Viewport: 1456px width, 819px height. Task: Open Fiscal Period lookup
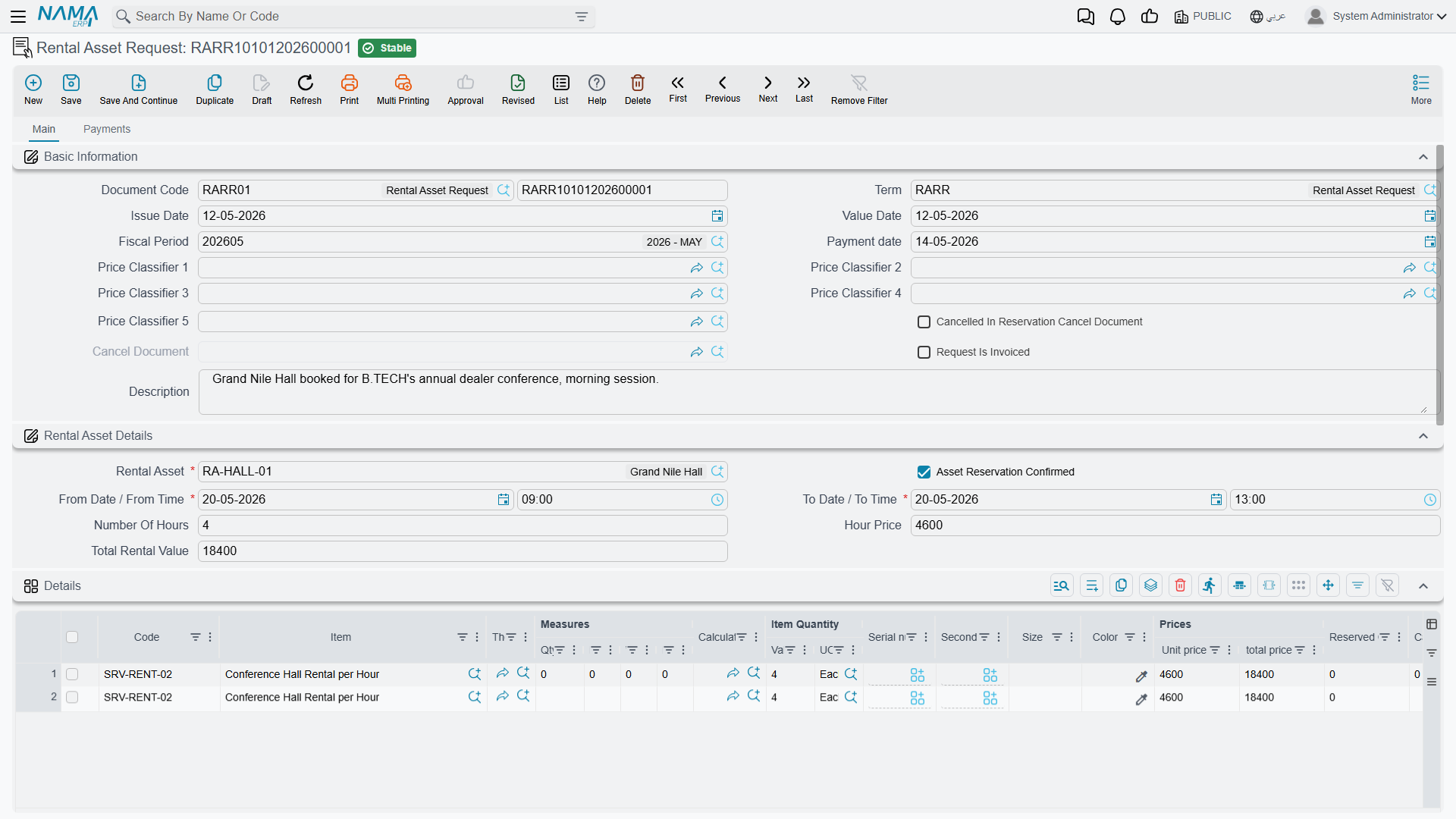(717, 242)
